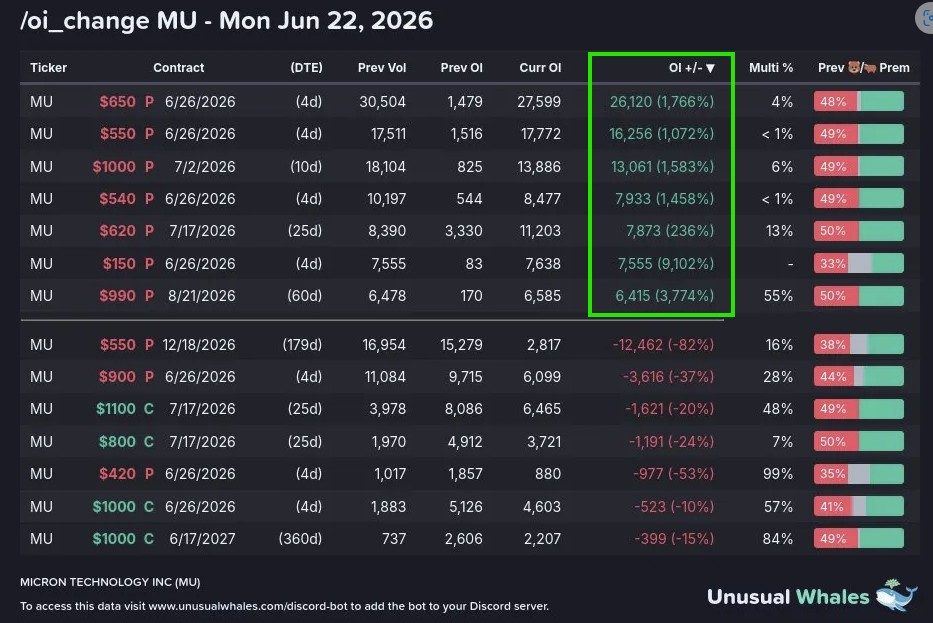Select the Contract column header
Image resolution: width=933 pixels, height=623 pixels.
179,68
